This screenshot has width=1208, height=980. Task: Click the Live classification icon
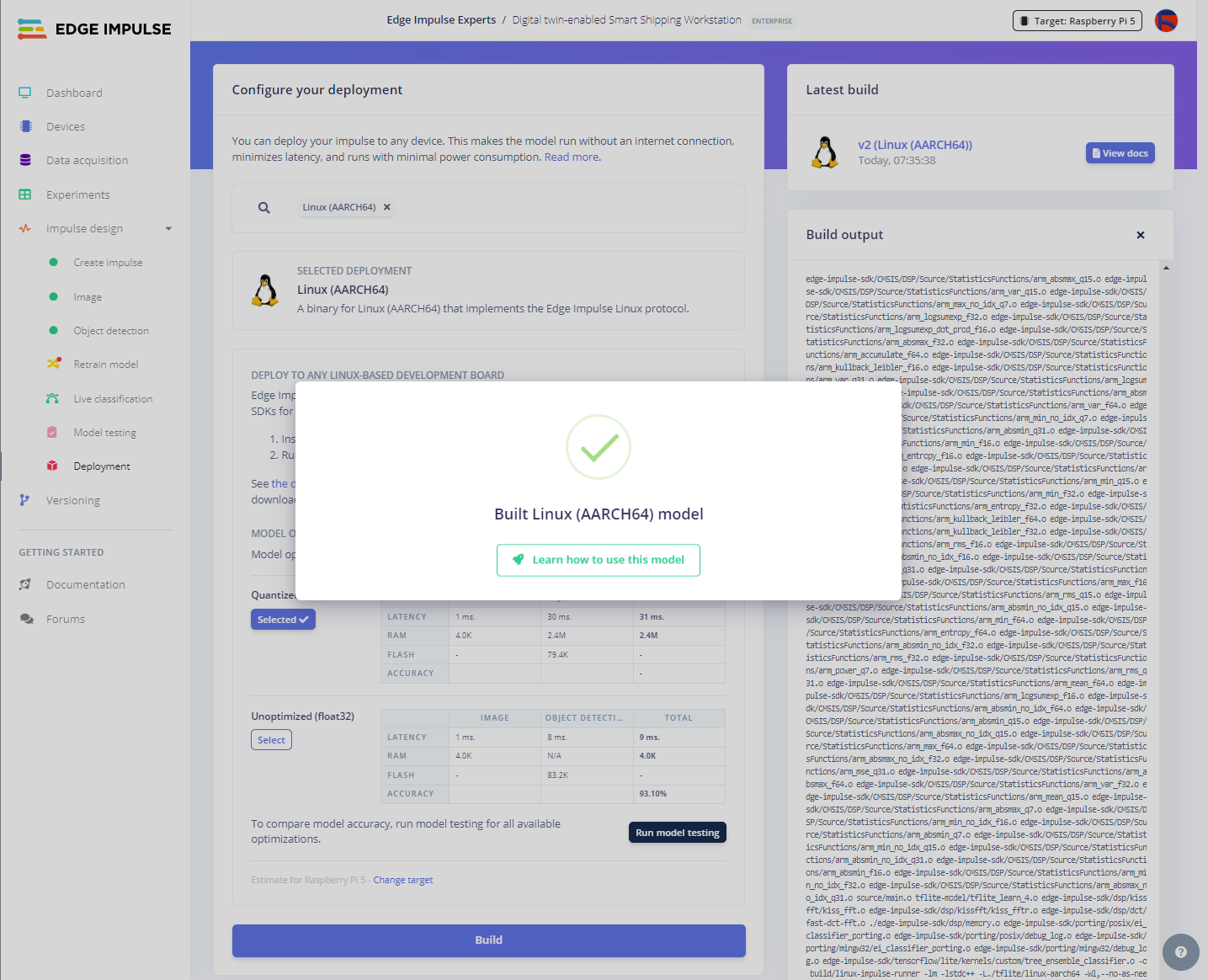tap(52, 398)
